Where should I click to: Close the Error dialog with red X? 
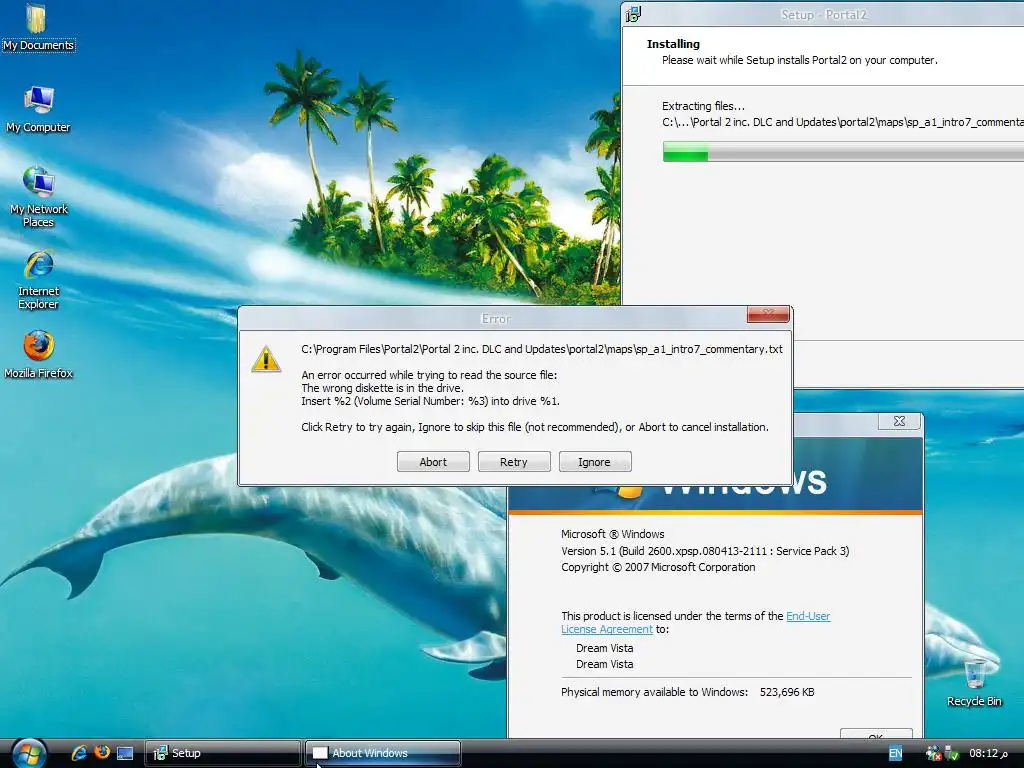click(x=768, y=314)
